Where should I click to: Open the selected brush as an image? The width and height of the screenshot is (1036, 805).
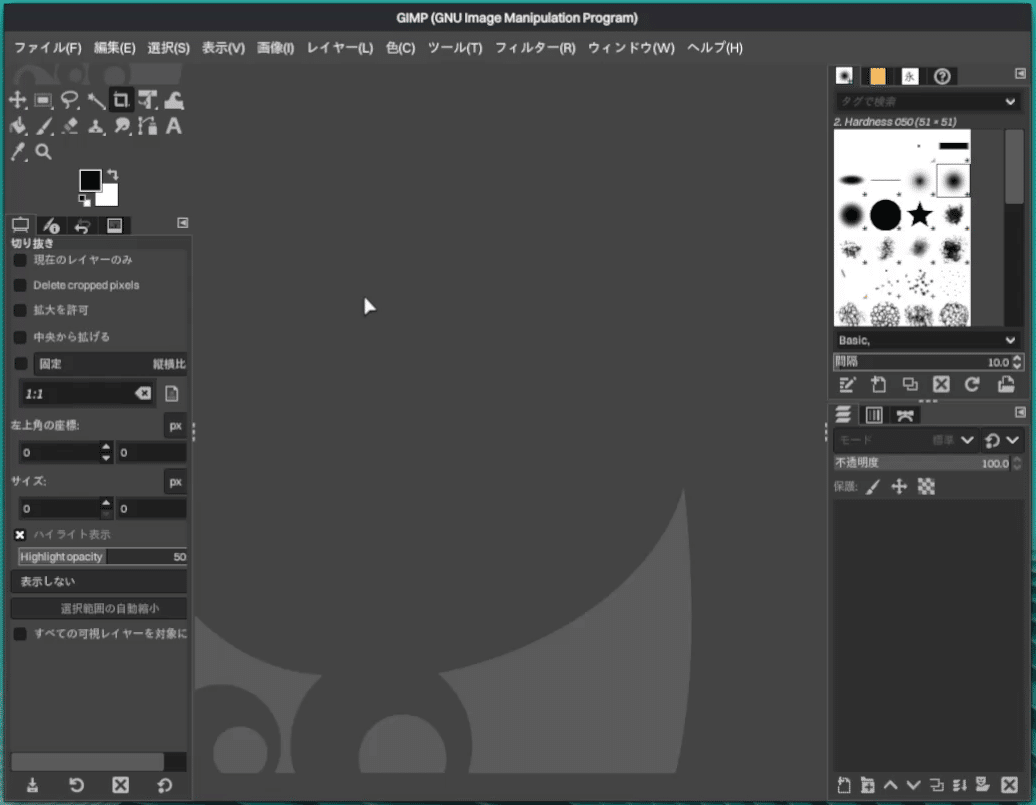tap(1006, 385)
